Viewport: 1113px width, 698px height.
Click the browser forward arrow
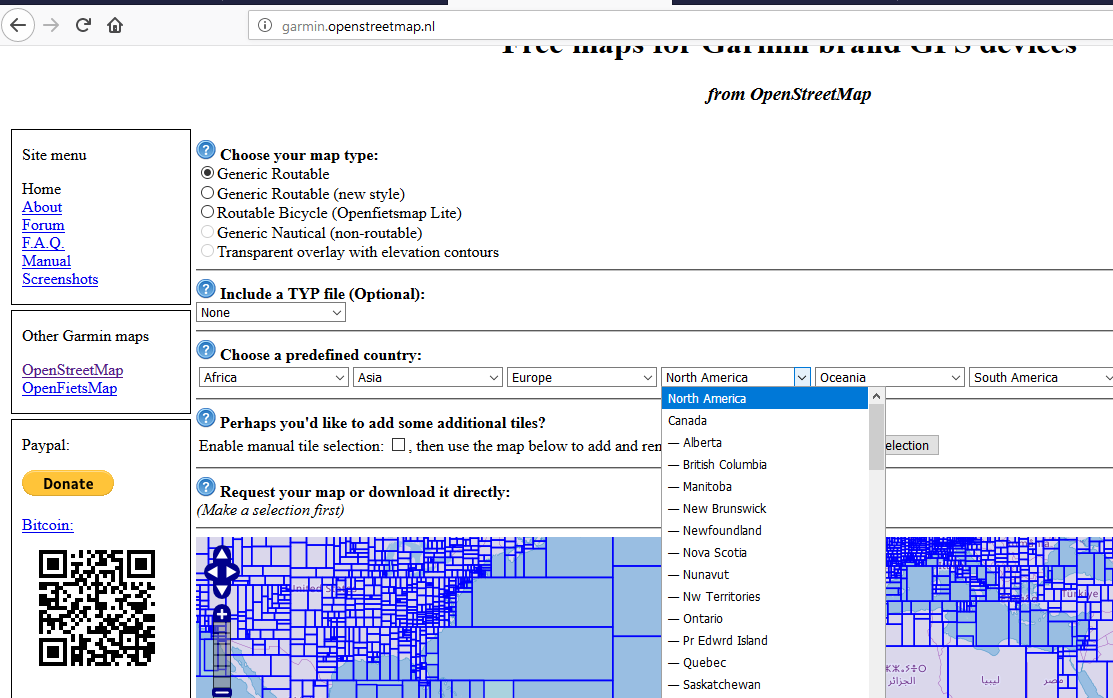pyautogui.click(x=50, y=26)
